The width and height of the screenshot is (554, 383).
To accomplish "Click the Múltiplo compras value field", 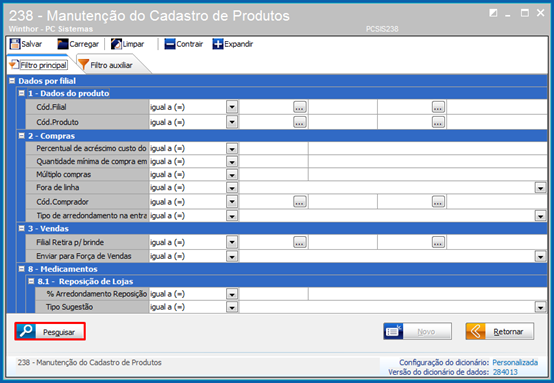I will pos(273,175).
